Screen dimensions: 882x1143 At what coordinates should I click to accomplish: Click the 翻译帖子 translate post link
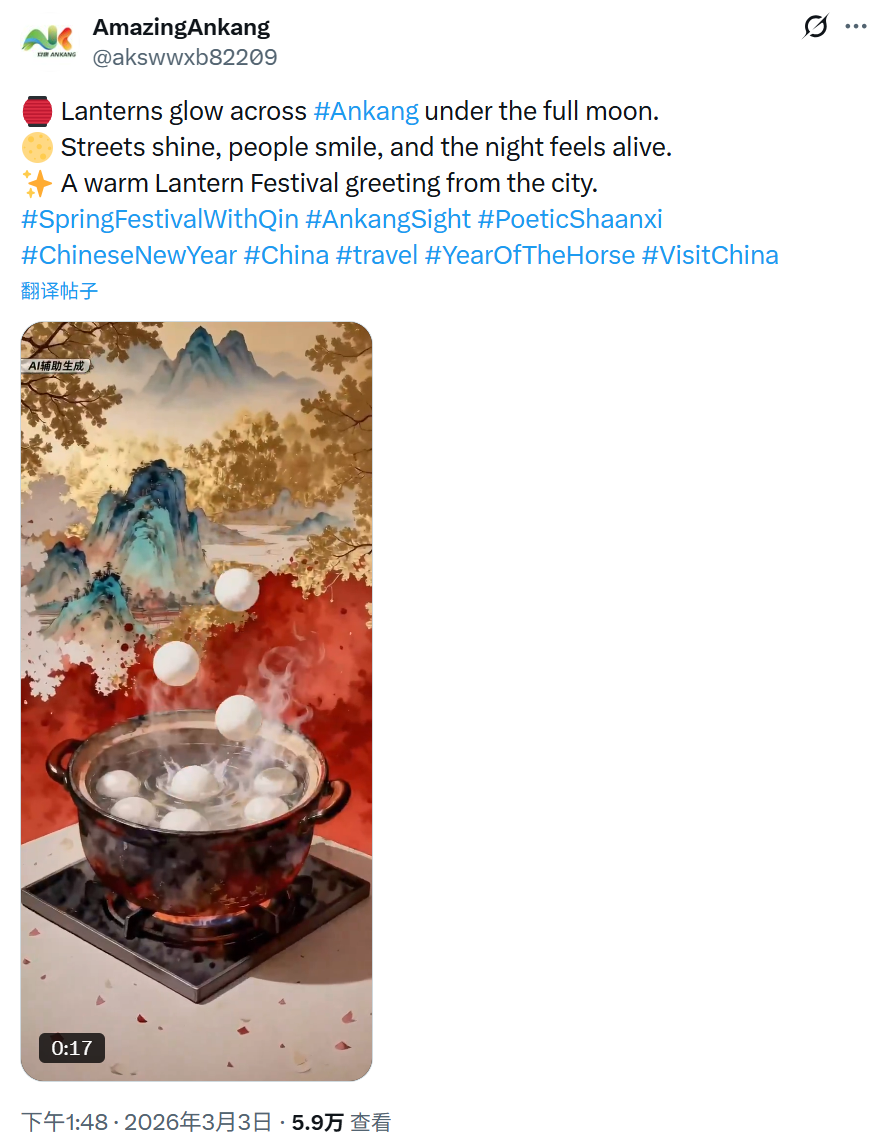[60, 291]
